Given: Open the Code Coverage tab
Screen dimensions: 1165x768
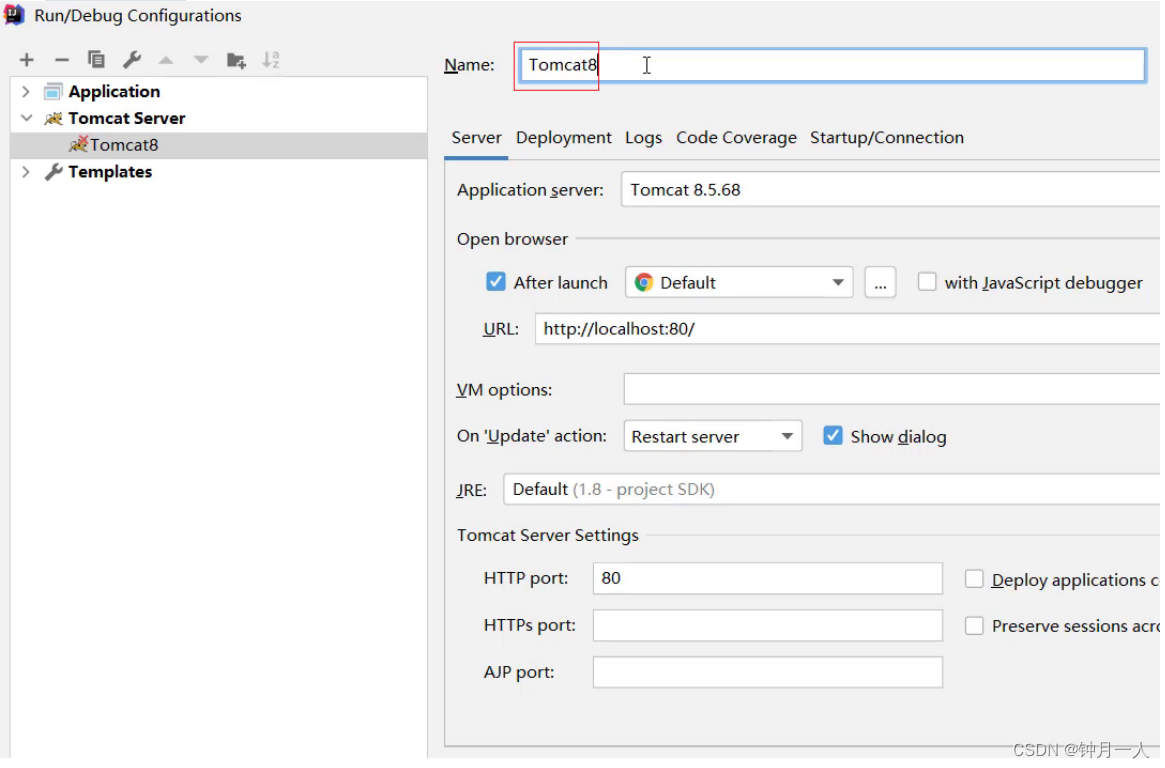Looking at the screenshot, I should [x=736, y=138].
